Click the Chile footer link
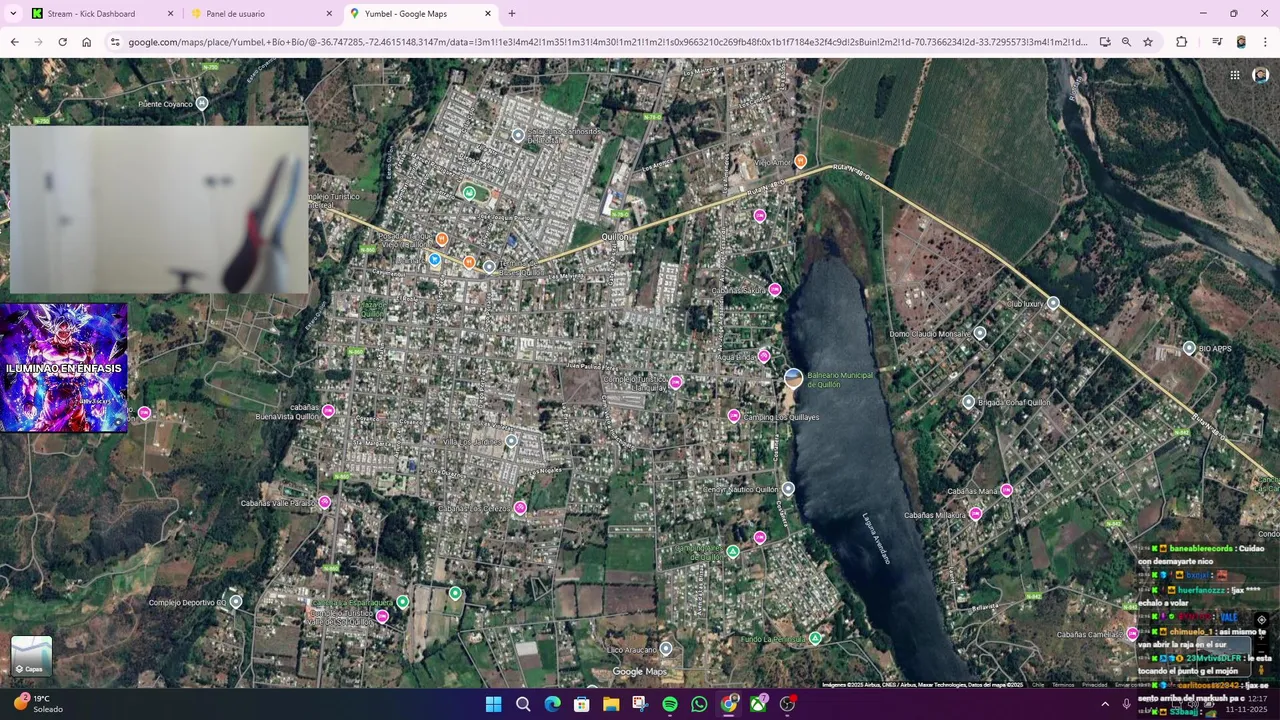Image resolution: width=1280 pixels, height=720 pixels. (1038, 685)
